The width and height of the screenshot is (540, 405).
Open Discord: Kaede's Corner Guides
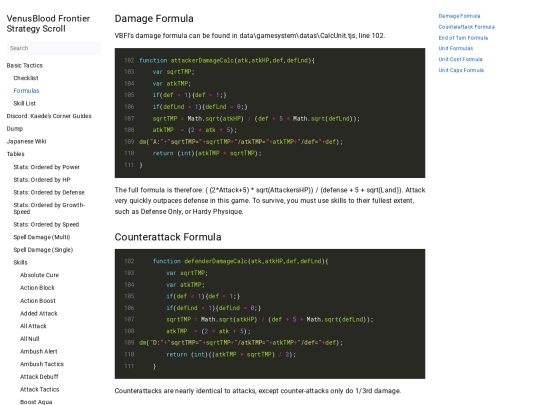(x=49, y=116)
